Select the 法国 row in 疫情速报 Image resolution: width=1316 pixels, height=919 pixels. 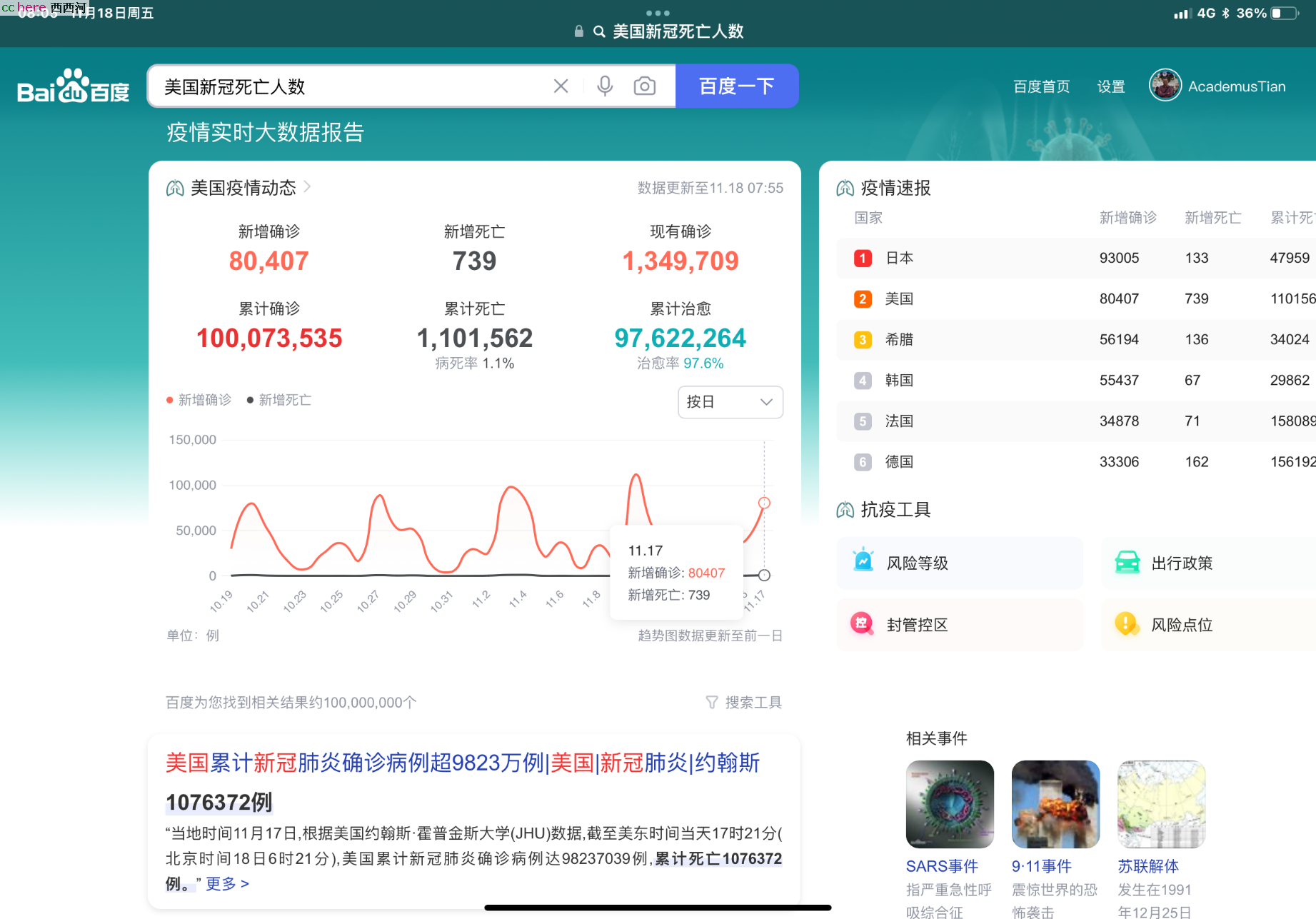pyautogui.click(x=1076, y=421)
